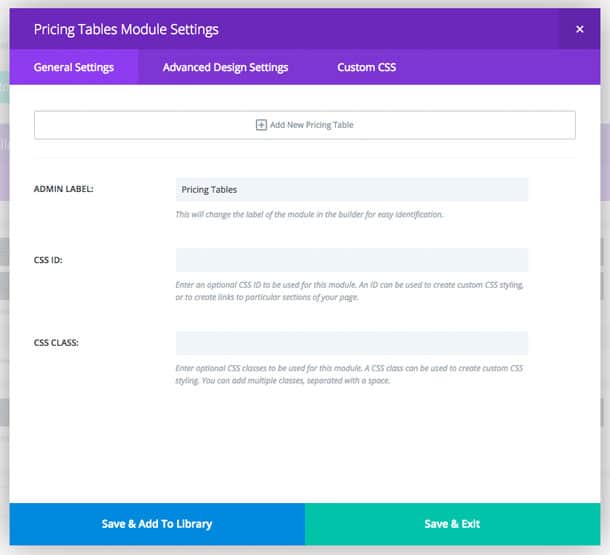Click the ADMIN LABEL field label

[64, 189]
